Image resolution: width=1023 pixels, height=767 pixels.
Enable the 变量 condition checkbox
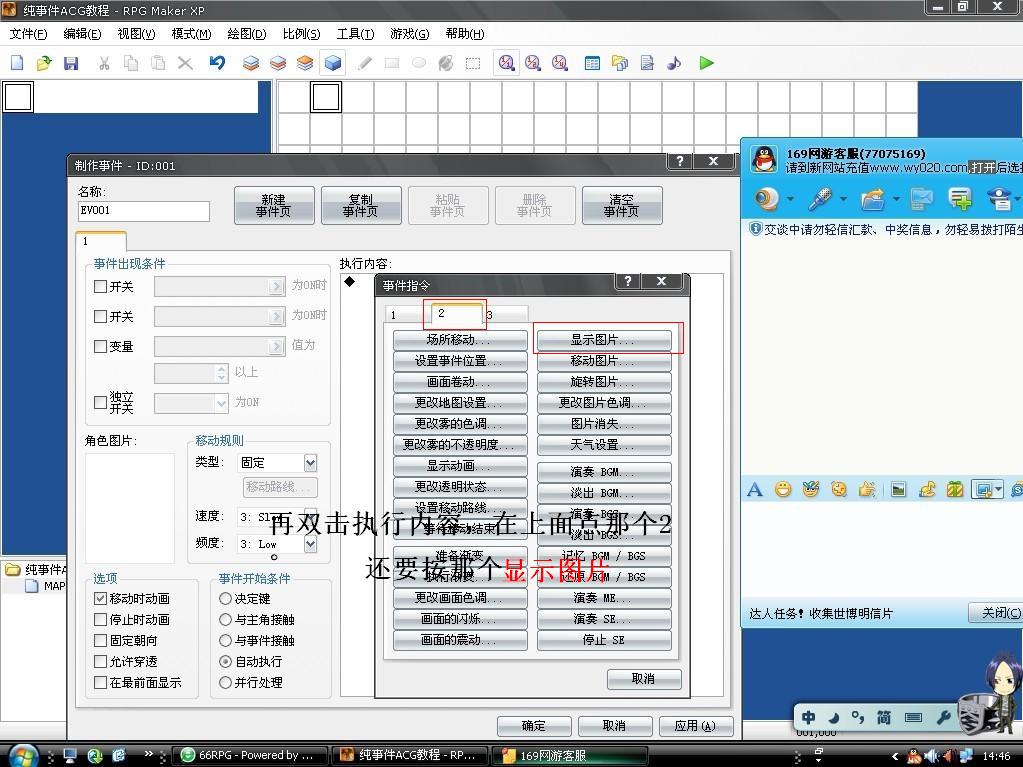100,346
